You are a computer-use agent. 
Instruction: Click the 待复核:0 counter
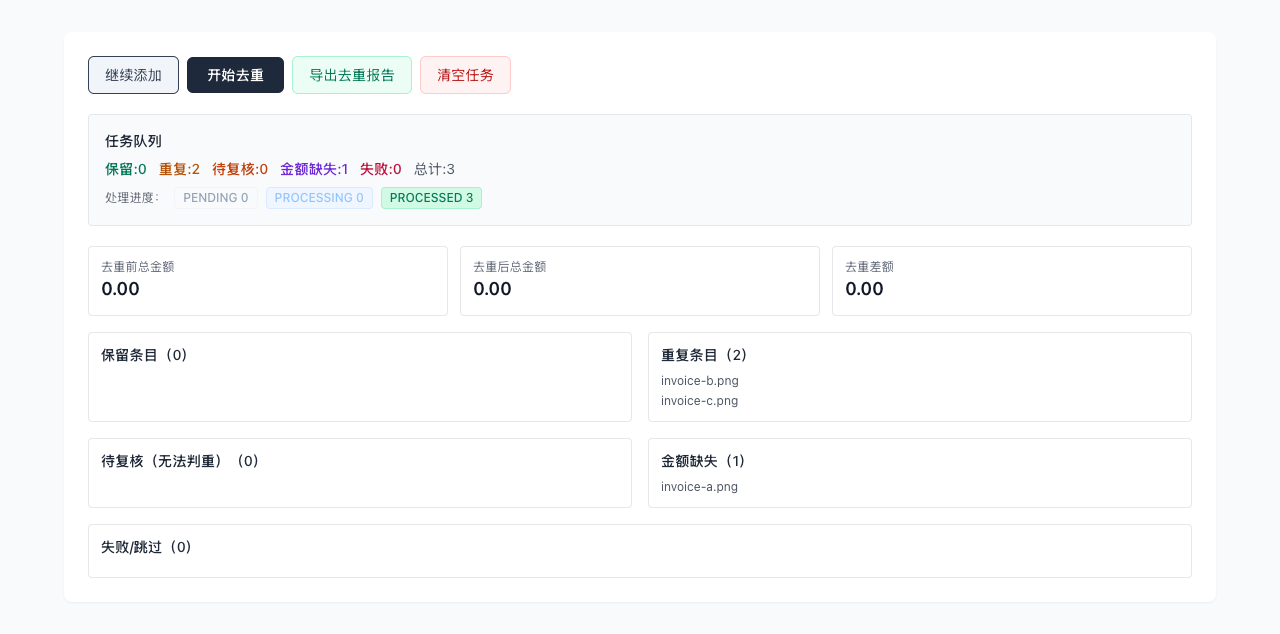tap(240, 169)
